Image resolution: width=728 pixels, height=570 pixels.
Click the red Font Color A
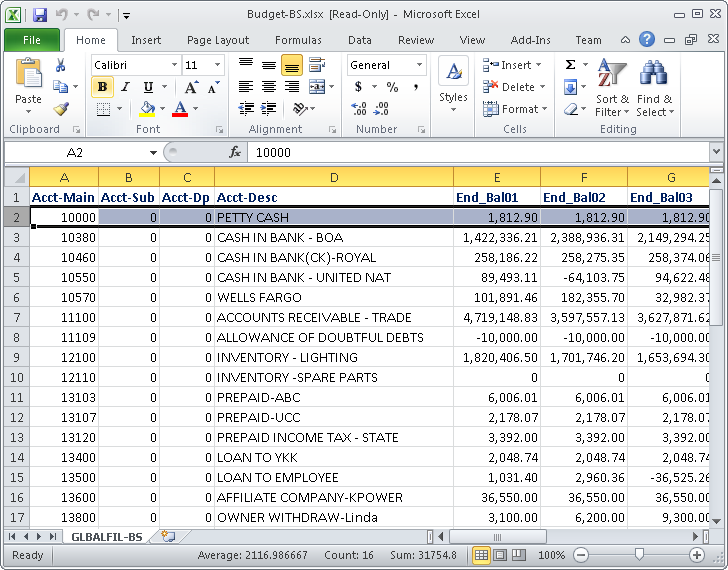(x=180, y=109)
